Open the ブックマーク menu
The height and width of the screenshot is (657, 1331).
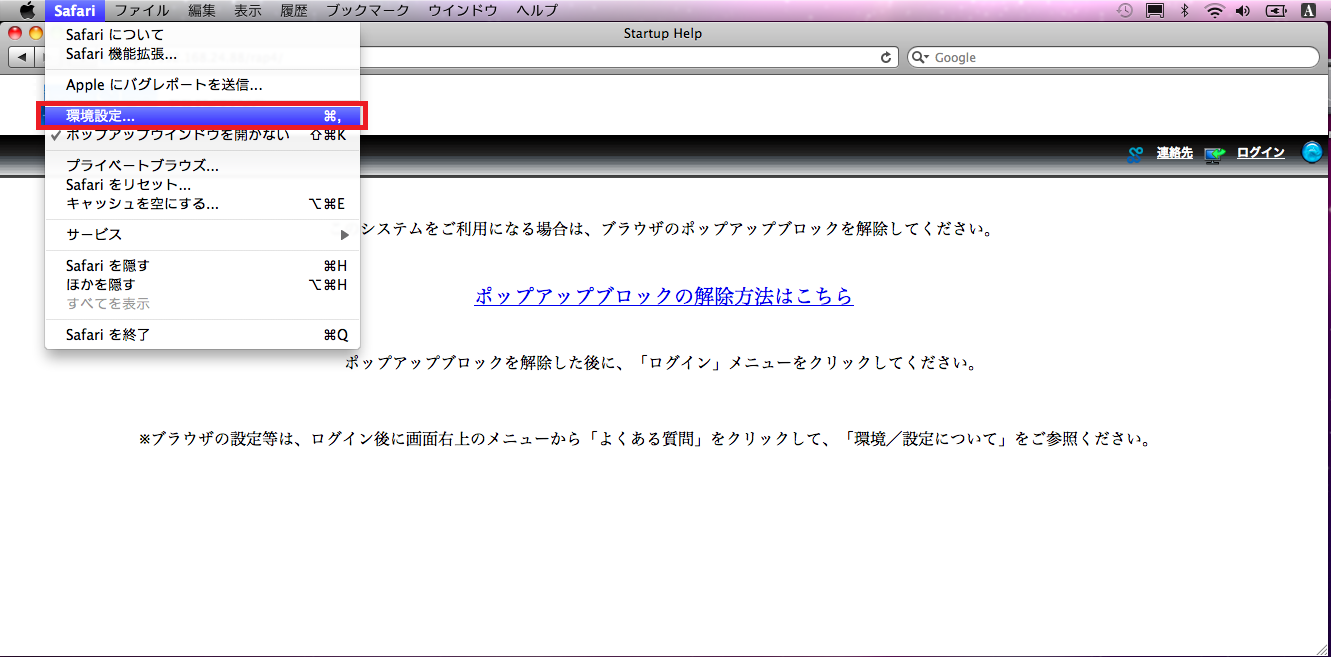(x=367, y=11)
